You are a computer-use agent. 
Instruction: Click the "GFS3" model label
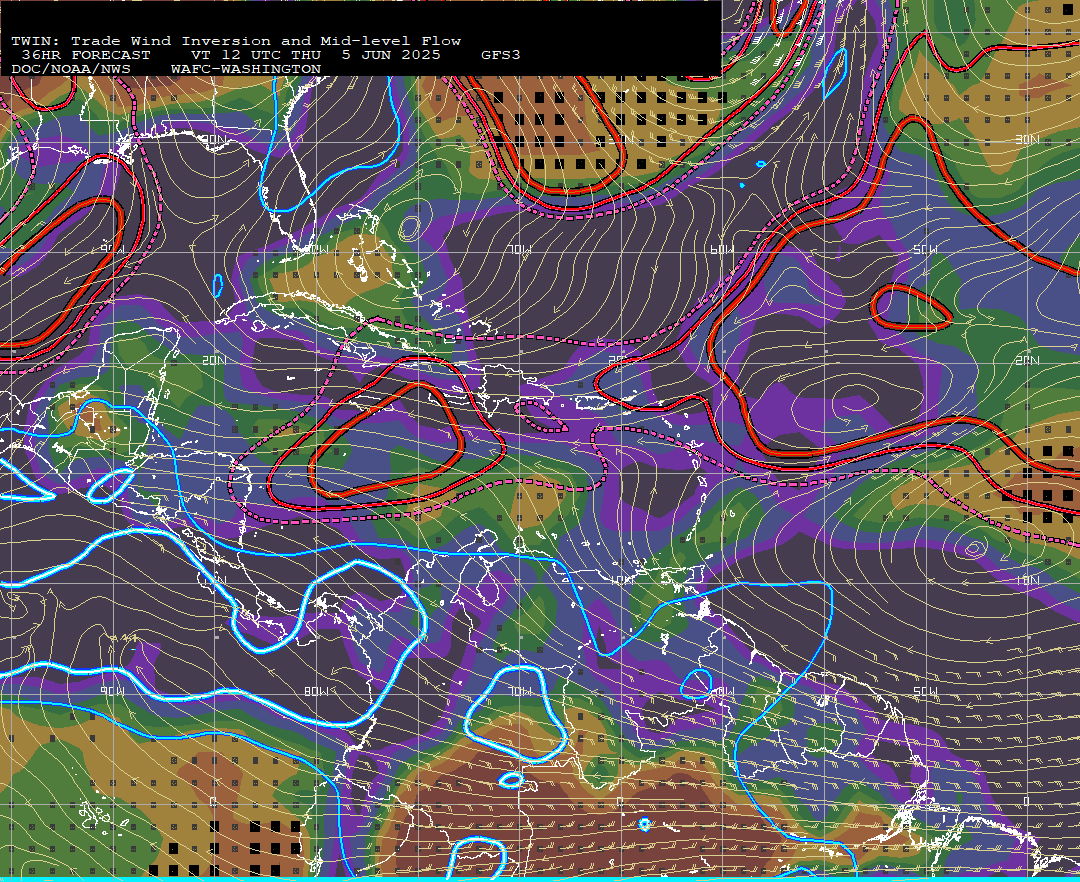click(501, 55)
